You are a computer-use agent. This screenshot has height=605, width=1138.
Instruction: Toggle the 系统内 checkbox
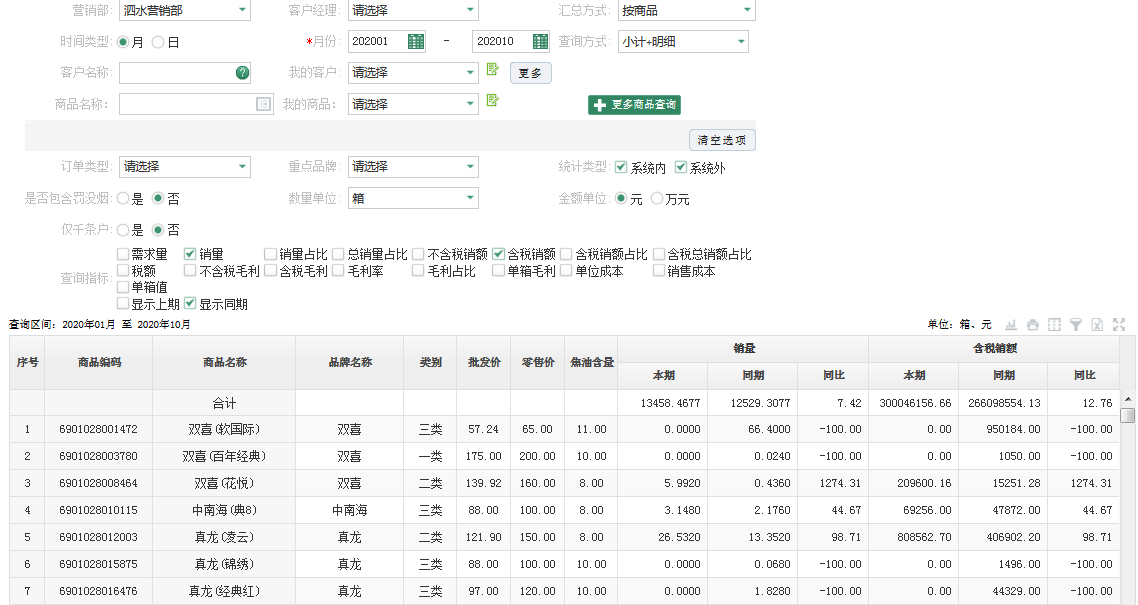click(621, 168)
